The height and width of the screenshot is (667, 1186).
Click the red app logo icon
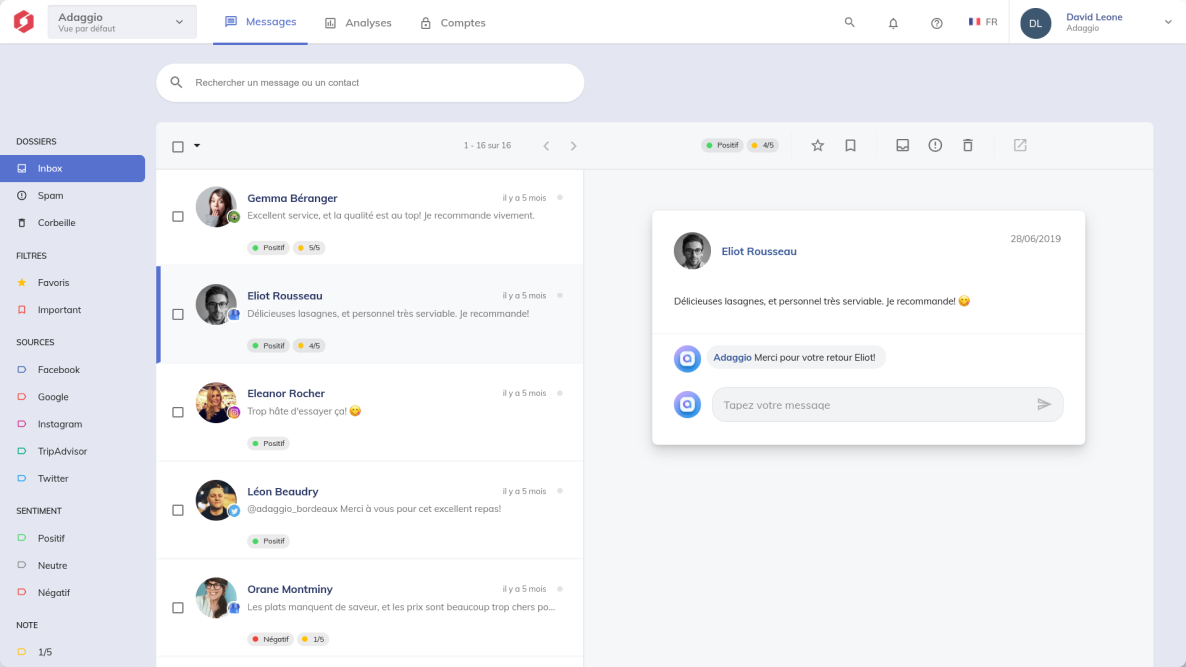pyautogui.click(x=23, y=21)
